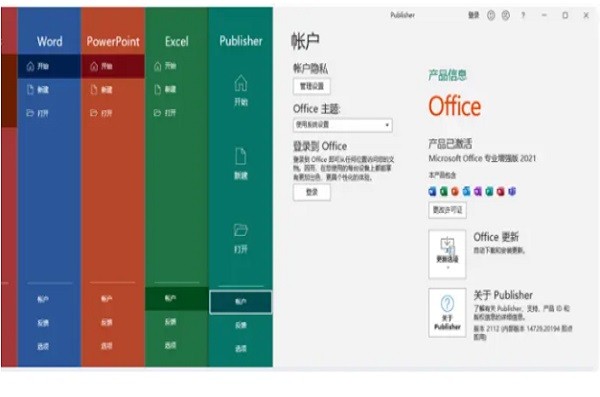This screenshot has width=600, height=397.
Task: Open the 更新选项 update options button
Action: click(x=447, y=254)
